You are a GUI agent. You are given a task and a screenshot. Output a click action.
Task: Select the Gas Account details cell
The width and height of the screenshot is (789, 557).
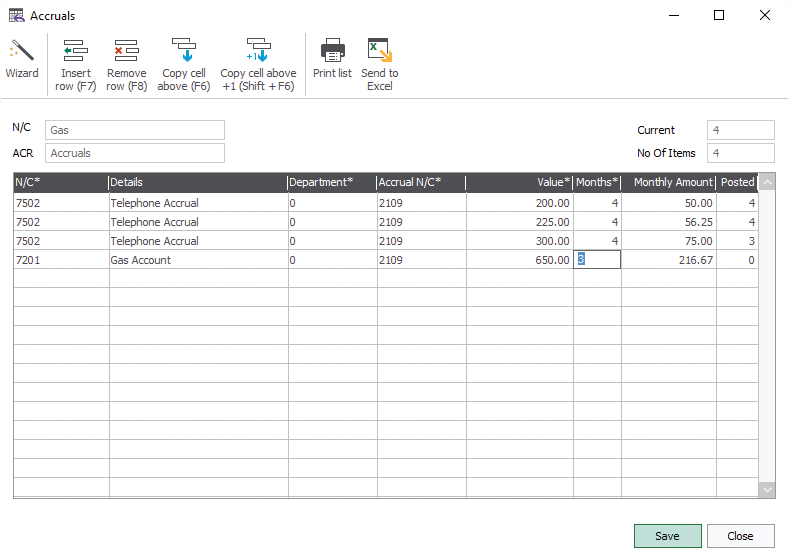click(x=199, y=260)
